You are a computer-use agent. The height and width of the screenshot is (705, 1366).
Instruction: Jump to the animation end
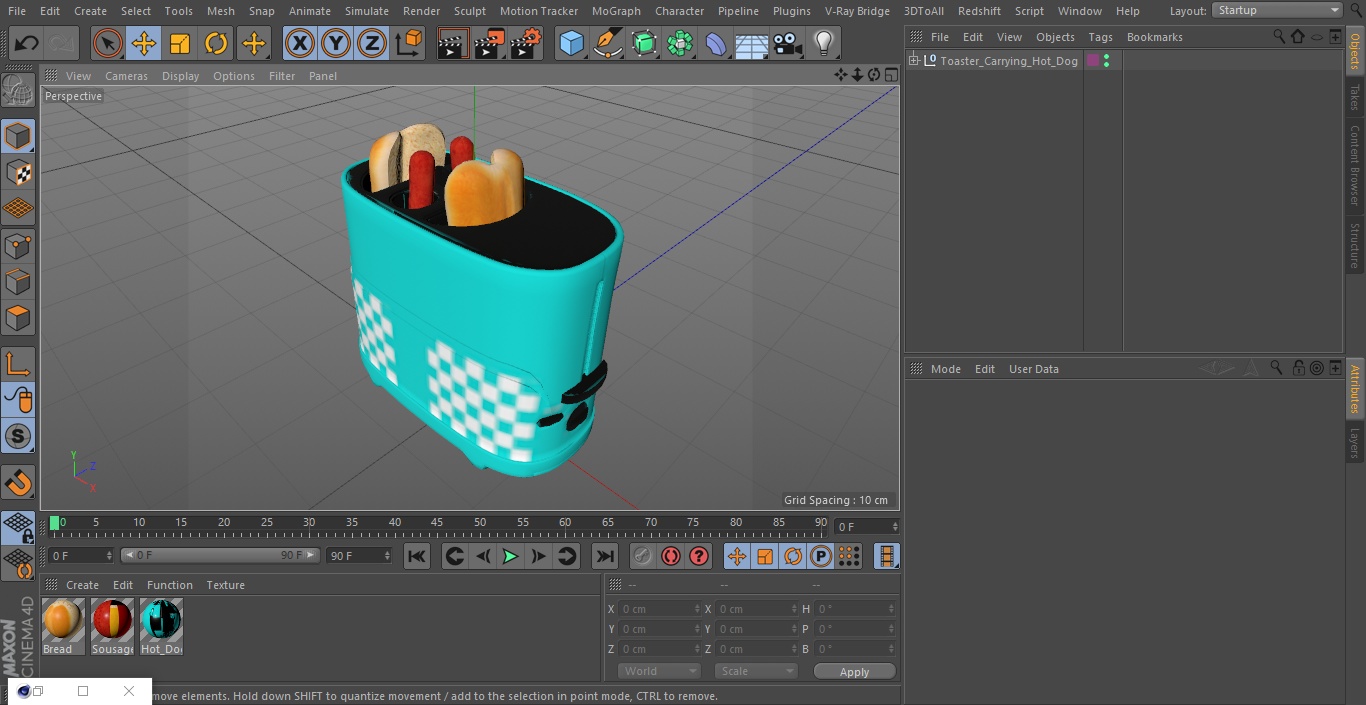point(605,556)
